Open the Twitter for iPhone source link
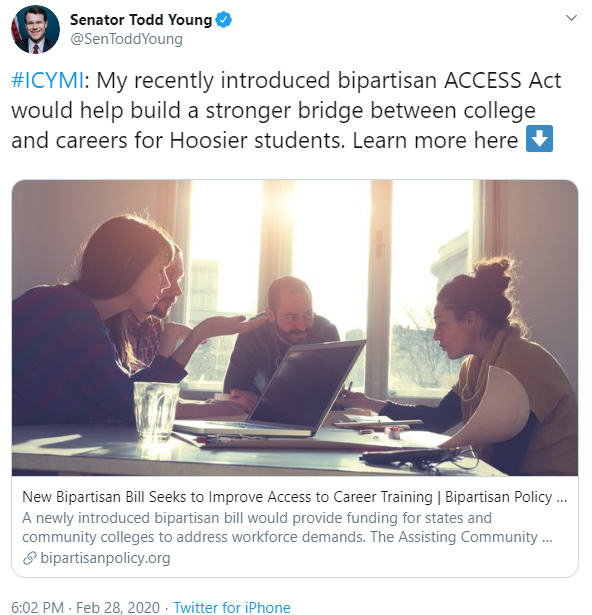Screen dimensions: 592x615 tap(232, 607)
